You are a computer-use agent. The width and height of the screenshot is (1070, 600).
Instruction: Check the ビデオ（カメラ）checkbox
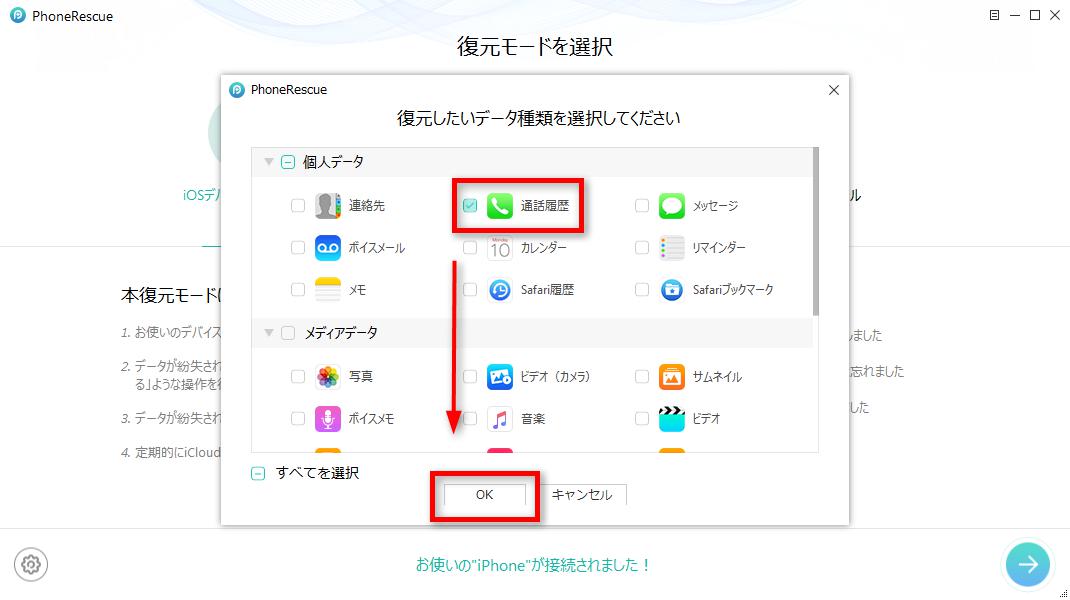[469, 376]
